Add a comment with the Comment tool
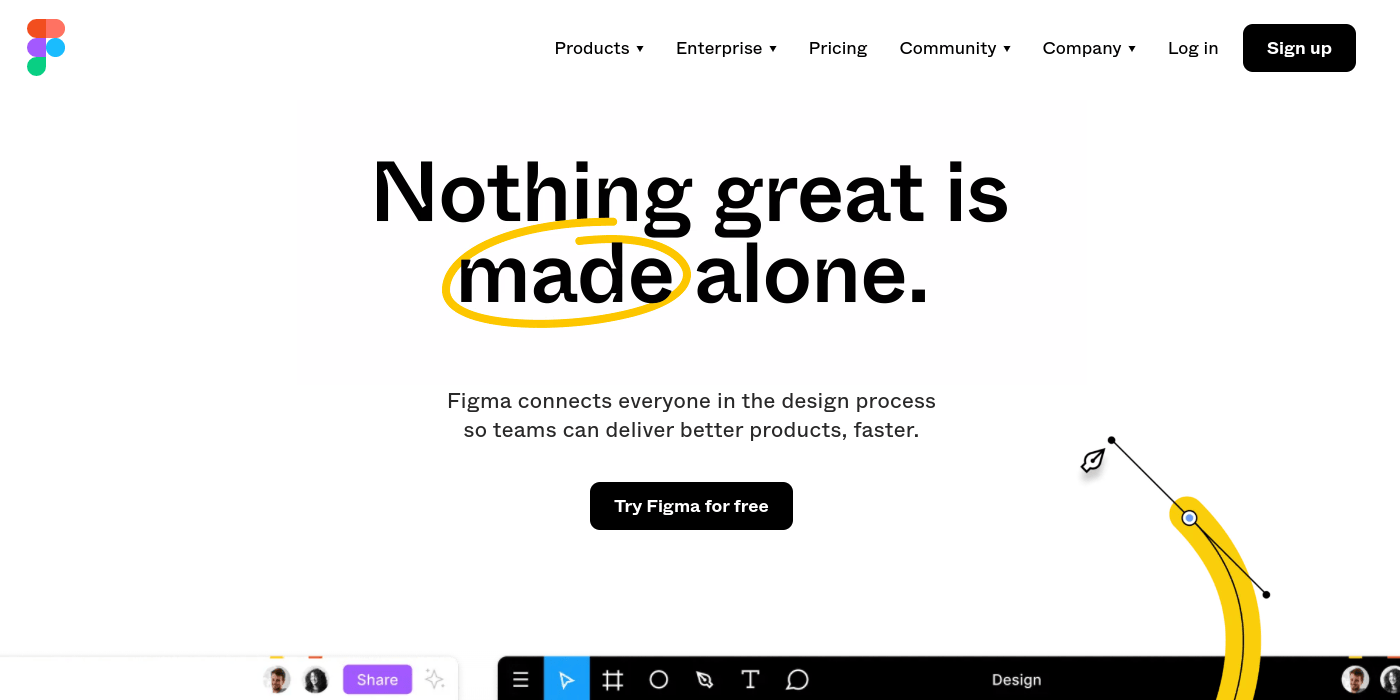Viewport: 1400px width, 700px height. pyautogui.click(x=796, y=679)
